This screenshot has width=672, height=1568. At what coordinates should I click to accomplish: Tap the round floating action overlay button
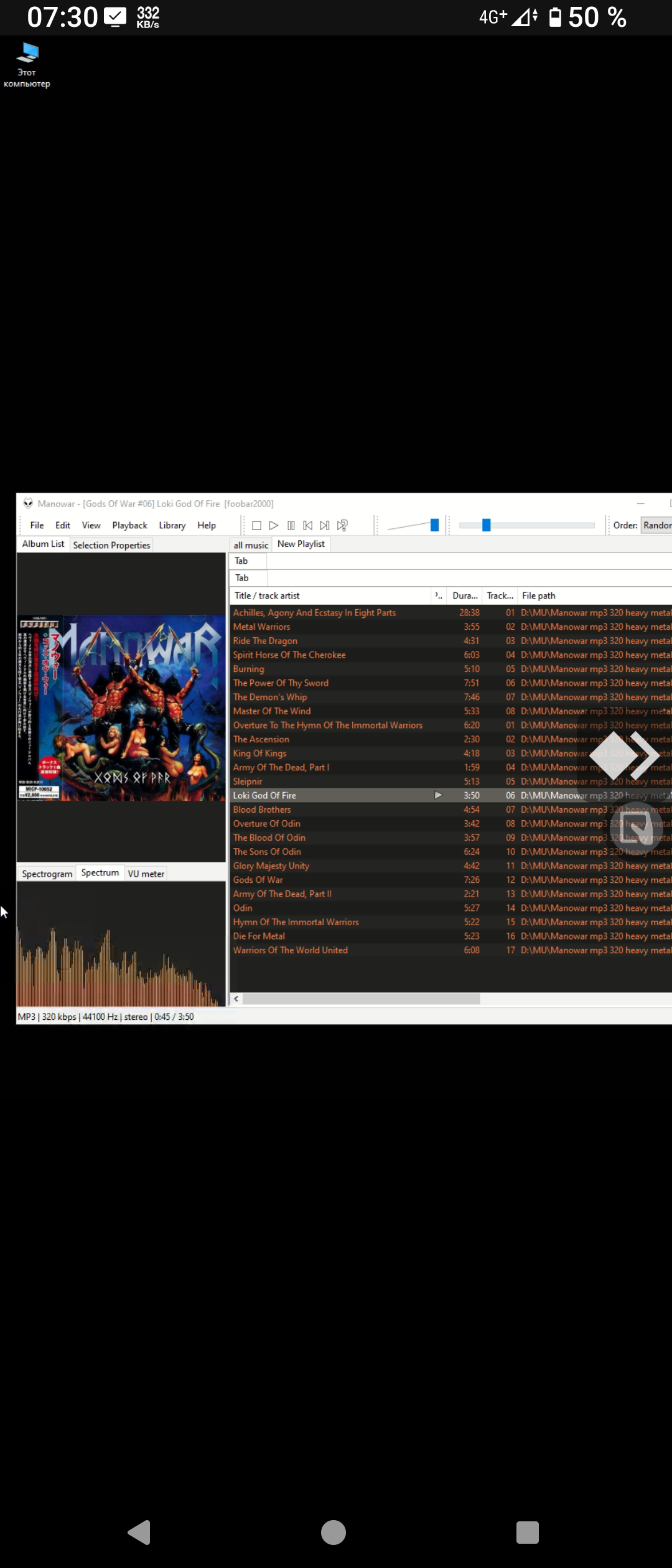637,827
